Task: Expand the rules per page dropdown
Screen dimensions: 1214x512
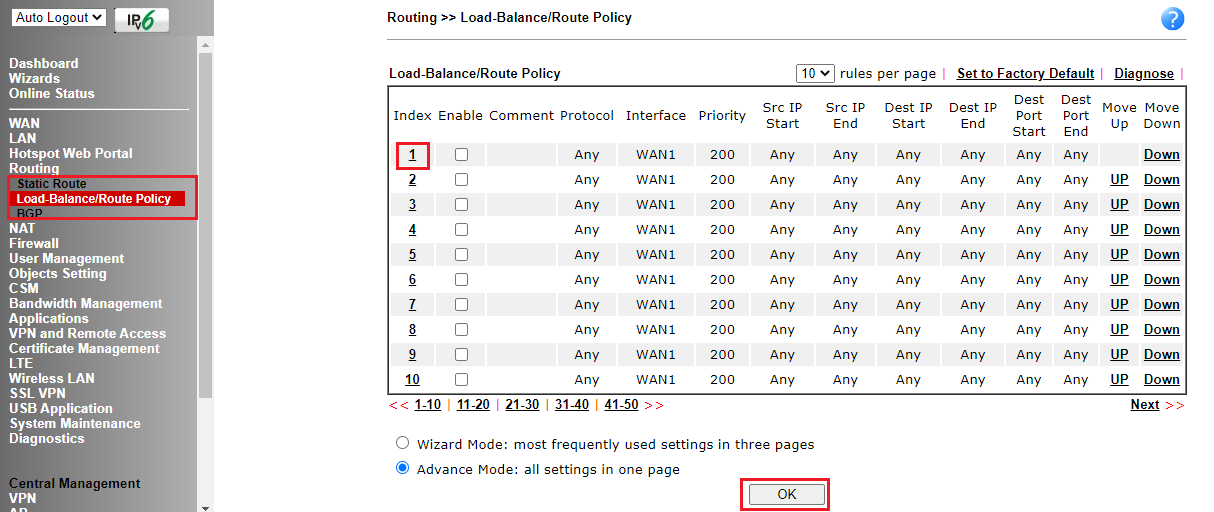Action: click(x=815, y=73)
